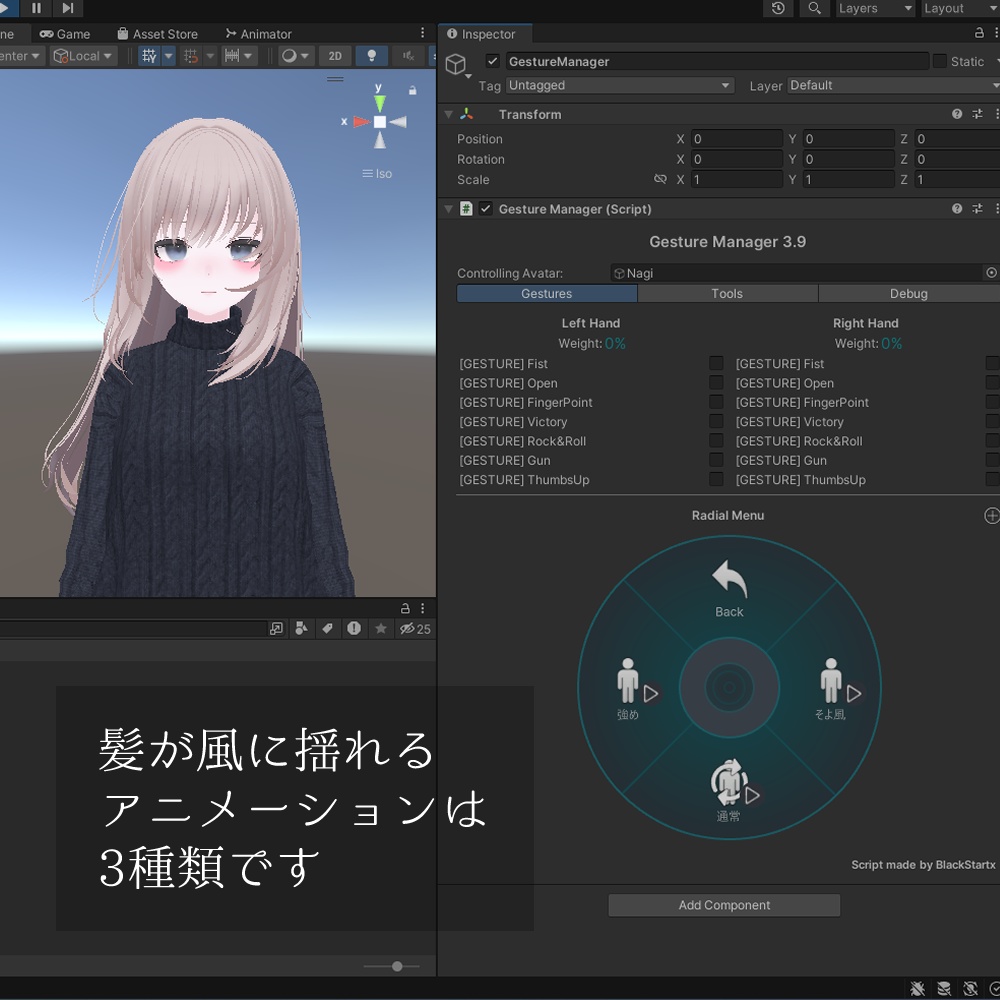Screen dimensions: 1000x1000
Task: Open the undo history icon
Action: tap(778, 8)
